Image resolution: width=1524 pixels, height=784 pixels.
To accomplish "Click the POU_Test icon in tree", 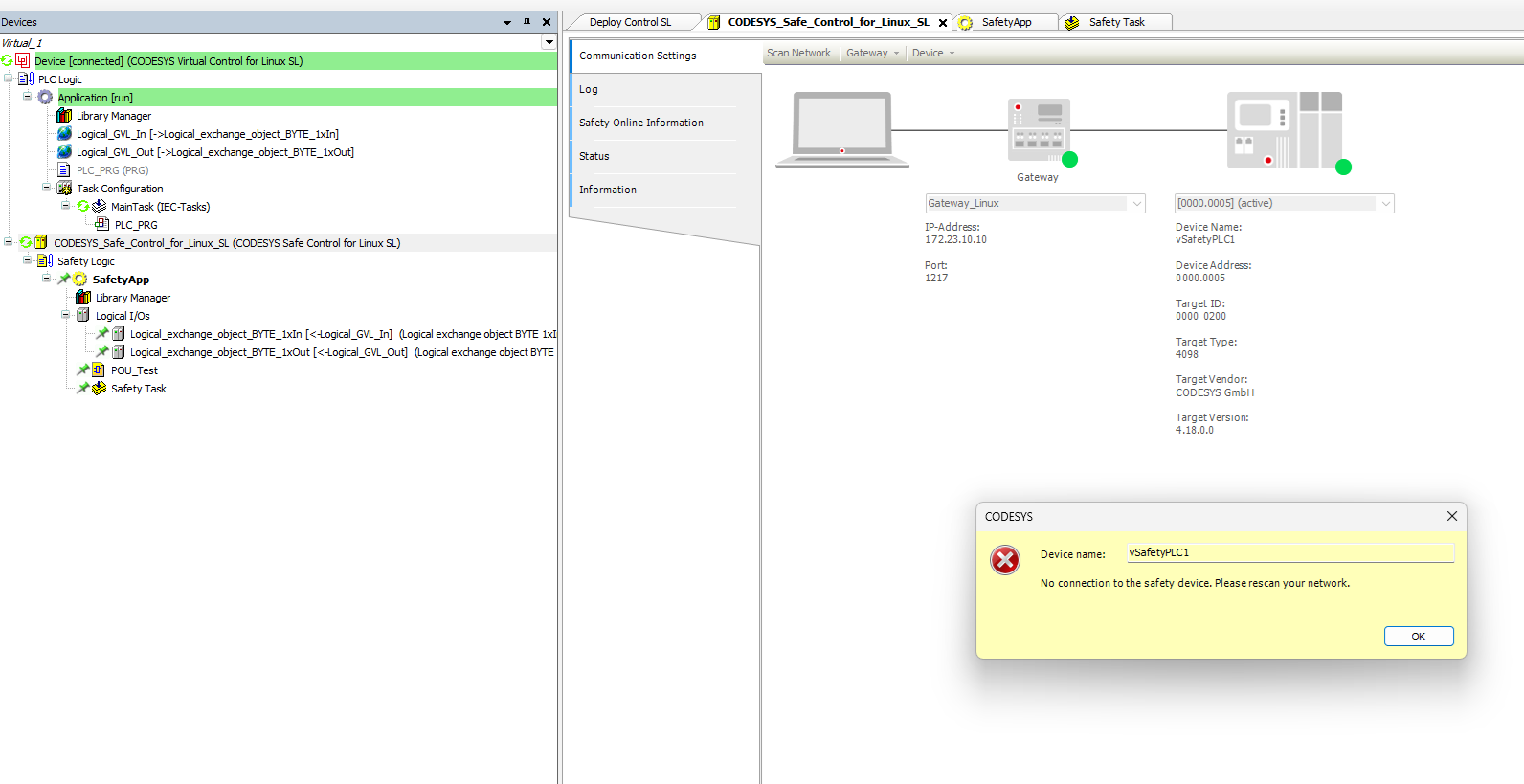I will point(99,370).
